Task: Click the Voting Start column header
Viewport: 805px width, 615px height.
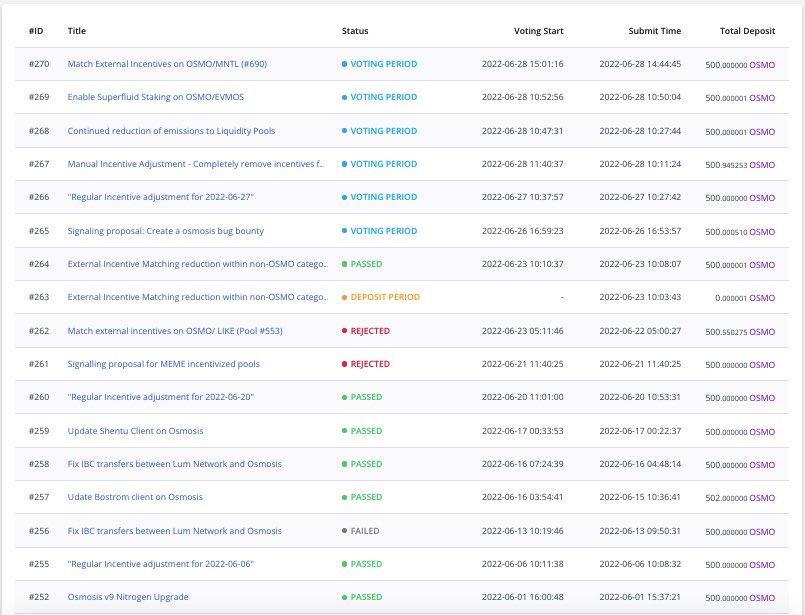Action: pyautogui.click(x=539, y=31)
